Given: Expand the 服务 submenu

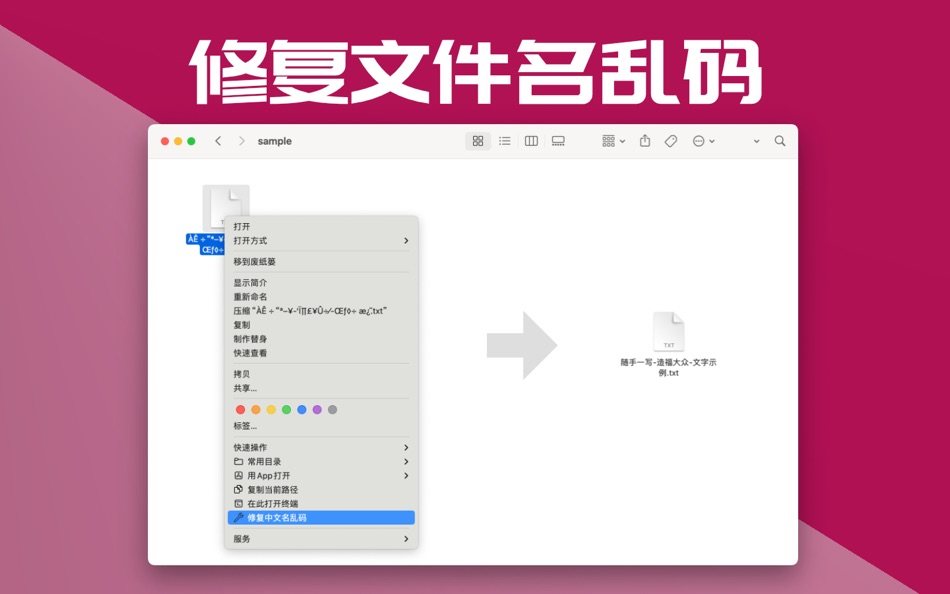Looking at the screenshot, I should pos(321,539).
